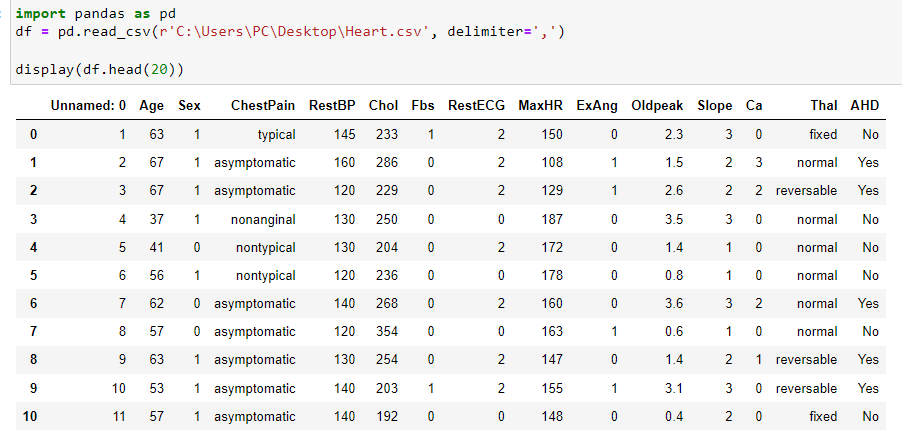Click the Thal column header
This screenshot has height=434, width=902.
824,106
